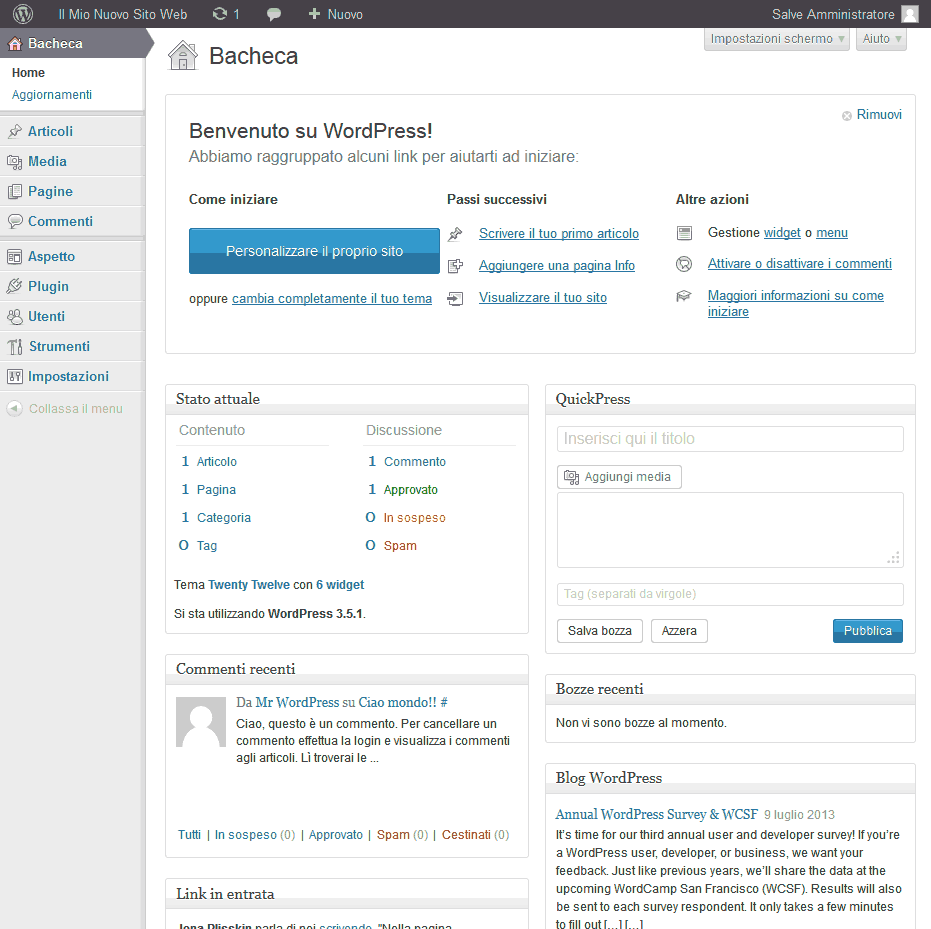Click the Azzera reset button
Image resolution: width=931 pixels, height=929 pixels.
679,631
